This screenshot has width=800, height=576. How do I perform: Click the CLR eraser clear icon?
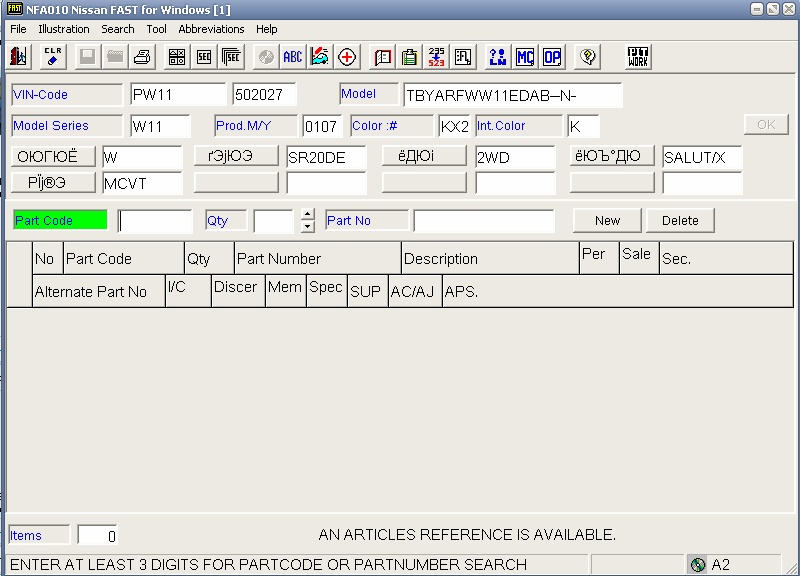[53, 57]
